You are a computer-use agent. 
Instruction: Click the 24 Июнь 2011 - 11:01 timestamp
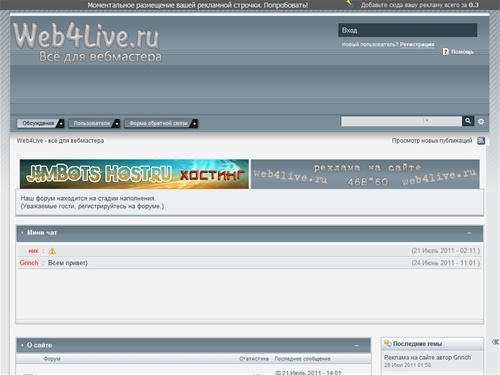(446, 263)
